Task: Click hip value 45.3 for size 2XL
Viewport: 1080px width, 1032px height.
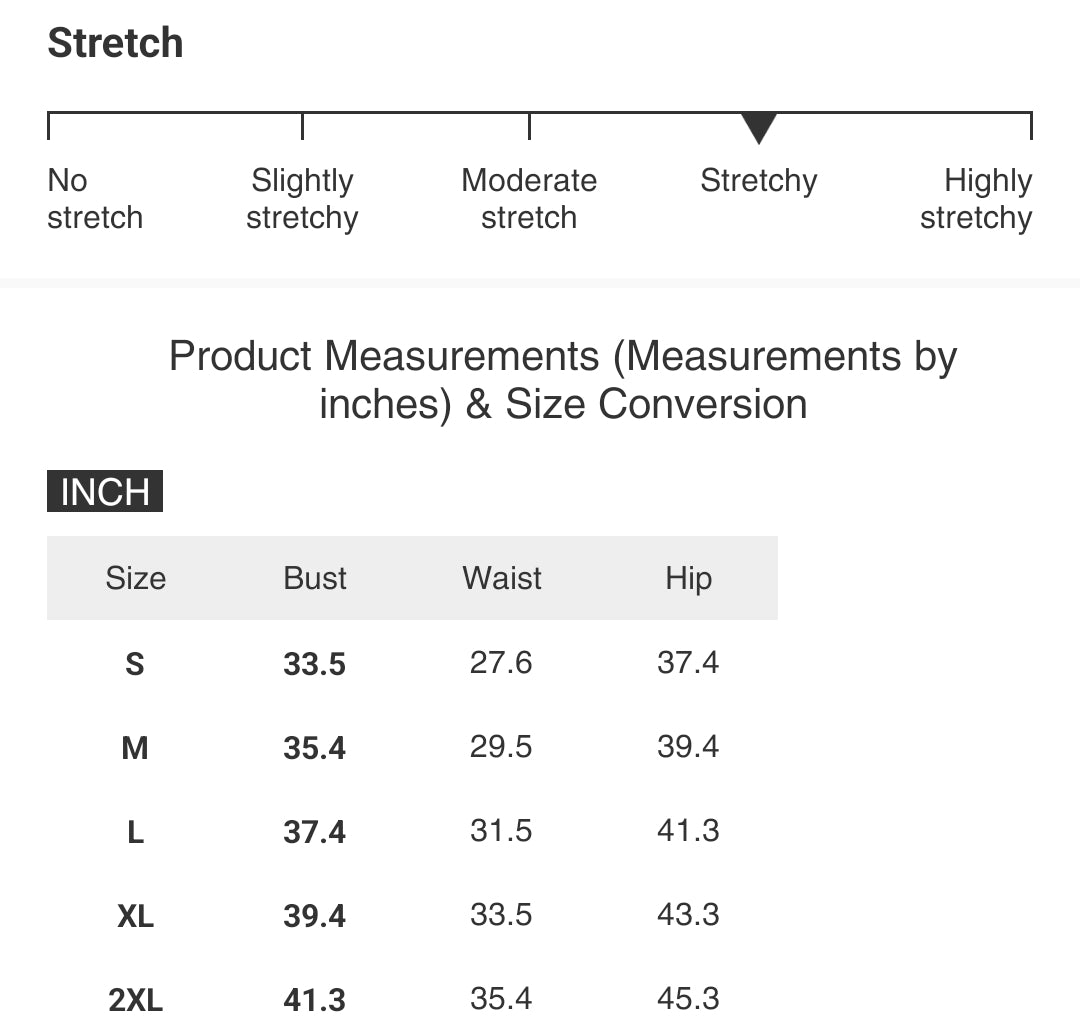Action: coord(688,999)
